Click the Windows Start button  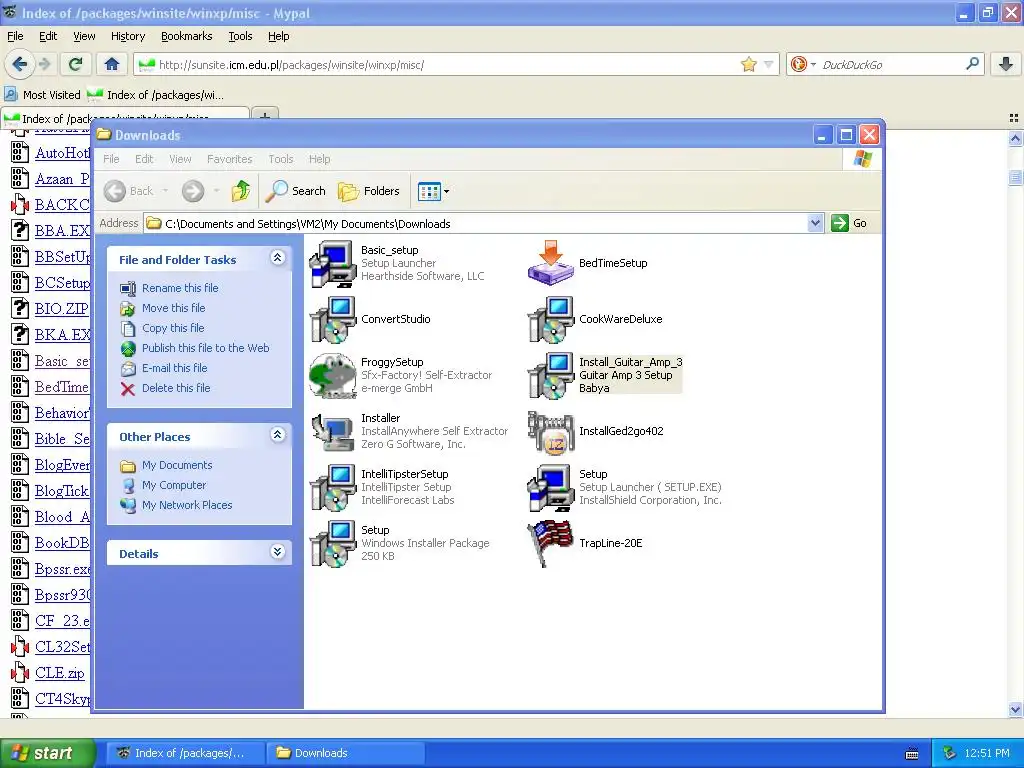tap(48, 753)
